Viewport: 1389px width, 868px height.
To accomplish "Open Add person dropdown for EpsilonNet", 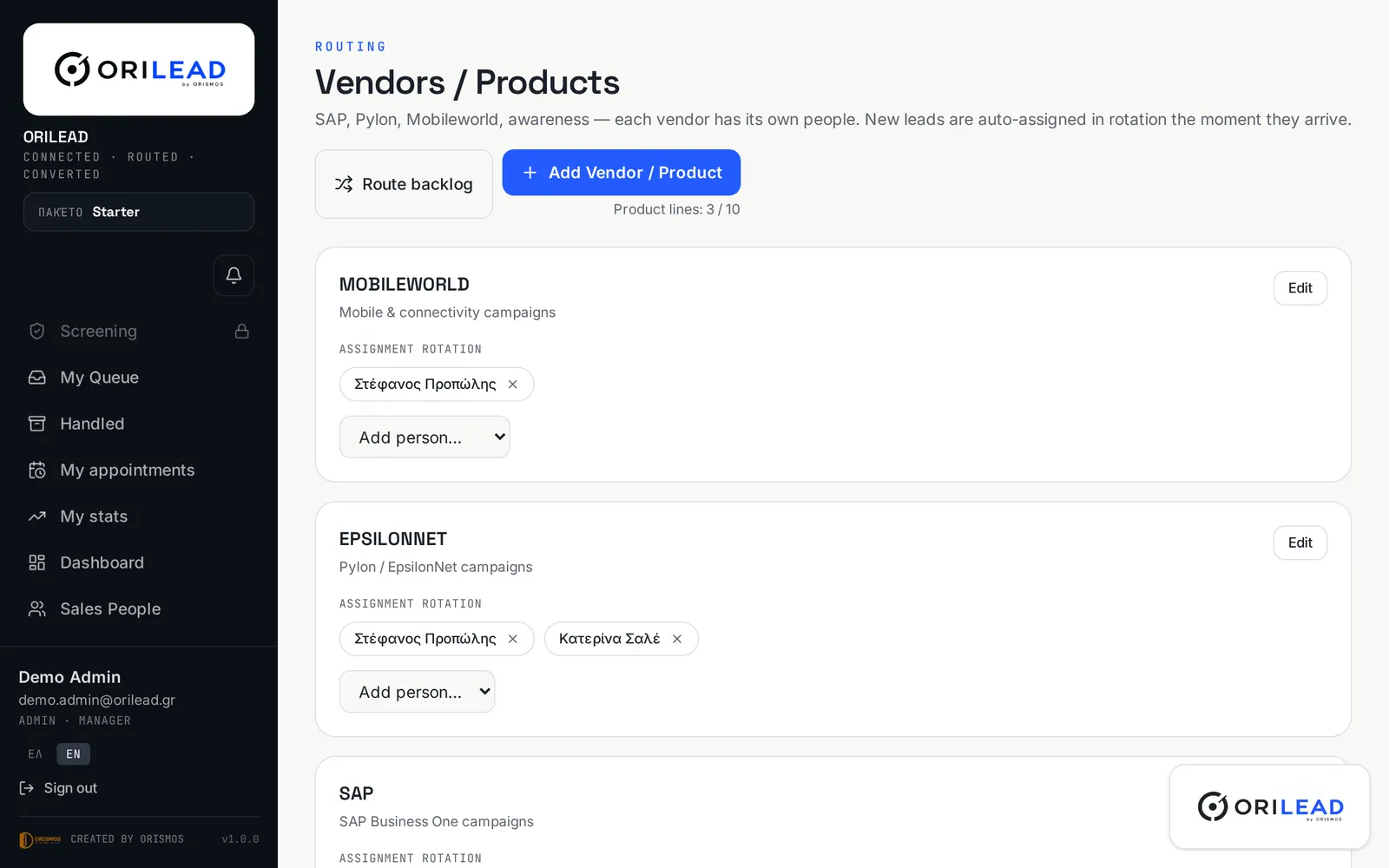I will (417, 692).
